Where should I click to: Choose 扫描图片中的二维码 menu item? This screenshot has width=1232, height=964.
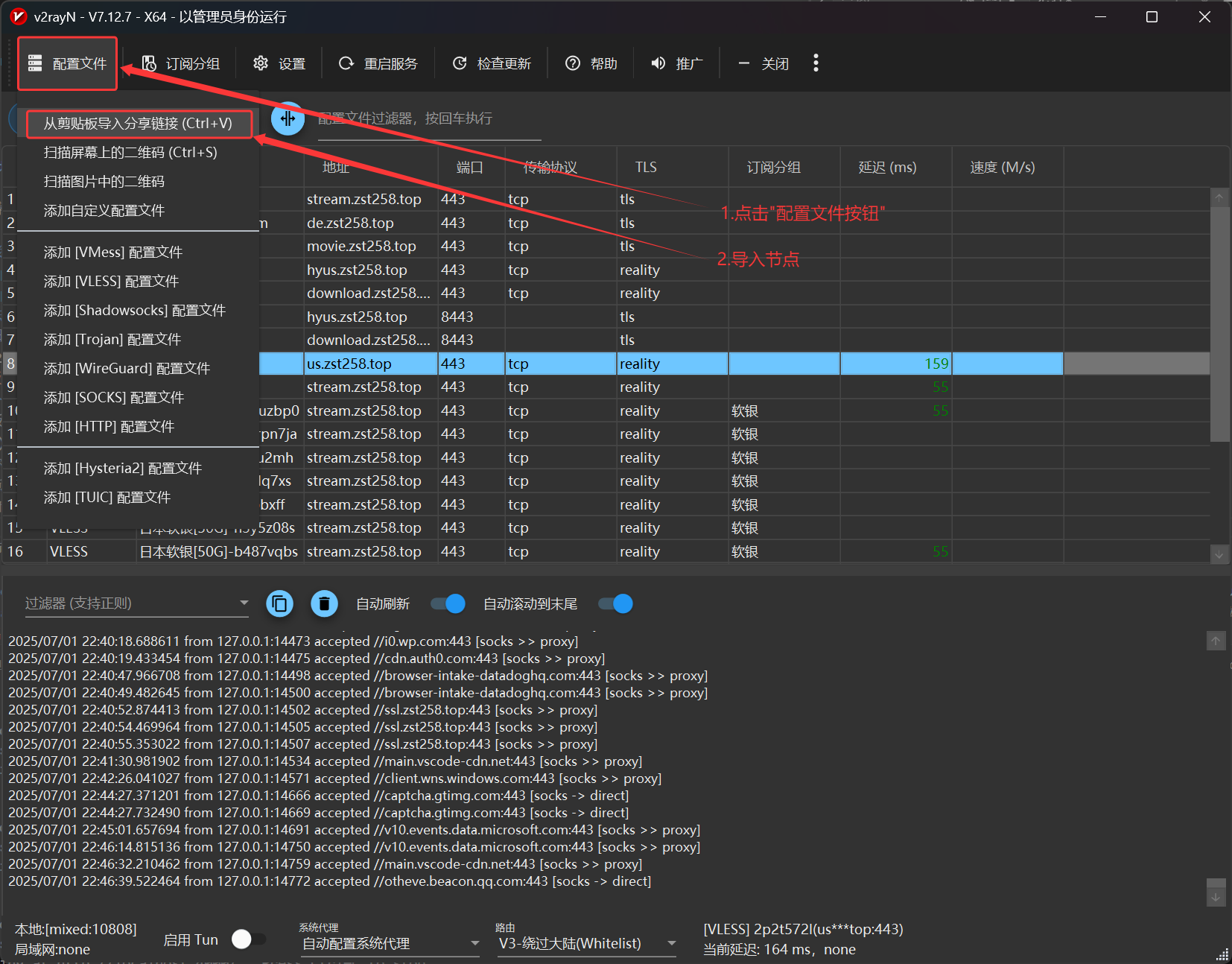pyautogui.click(x=139, y=182)
